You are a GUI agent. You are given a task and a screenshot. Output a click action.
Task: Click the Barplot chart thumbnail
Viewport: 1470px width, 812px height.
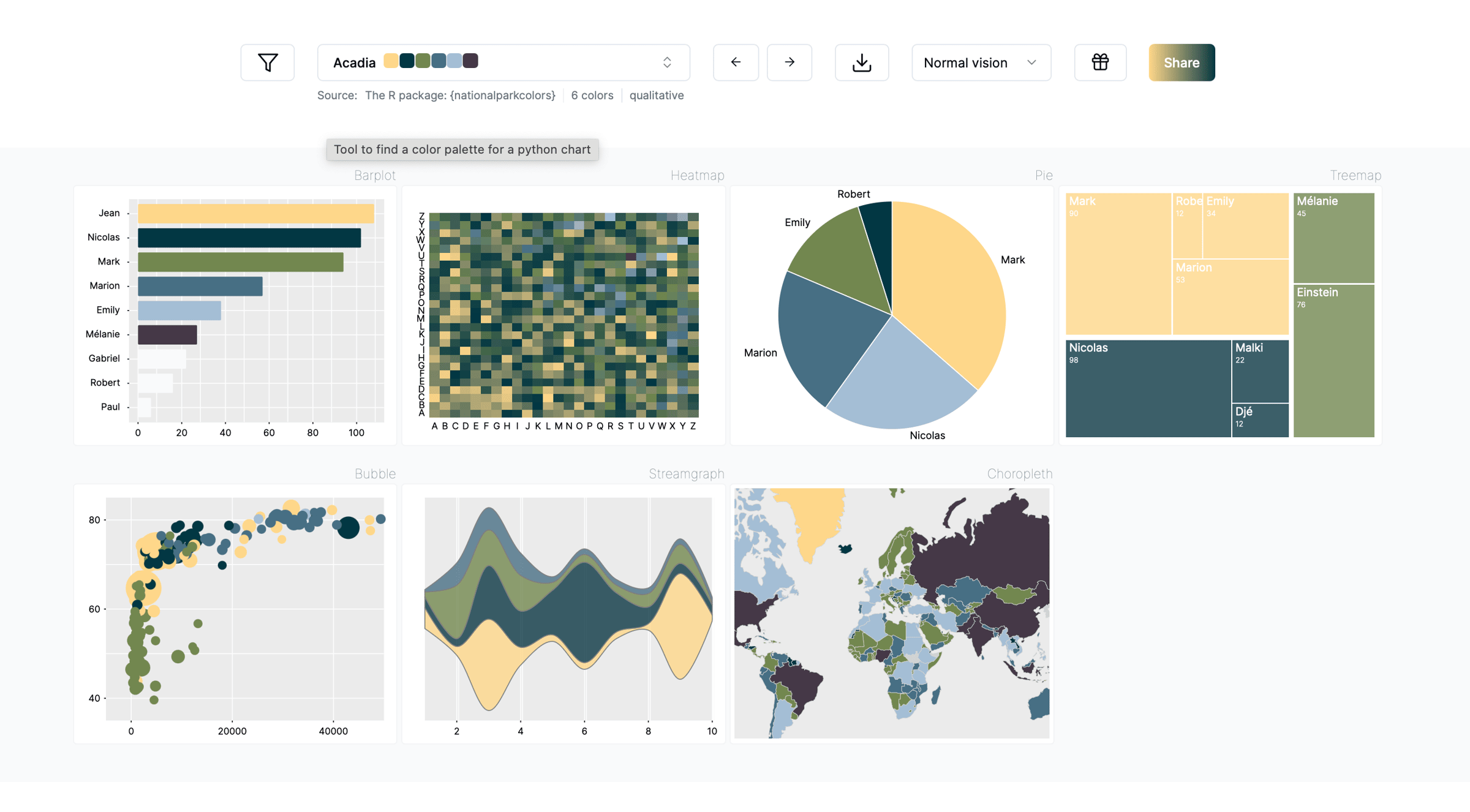[x=235, y=315]
